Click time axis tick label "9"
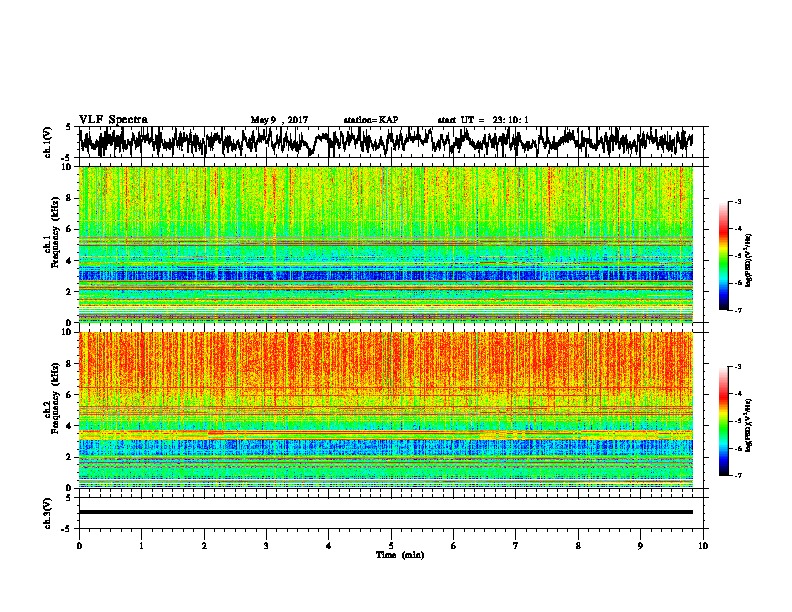Screen dimensions: 792x612 (x=640, y=546)
